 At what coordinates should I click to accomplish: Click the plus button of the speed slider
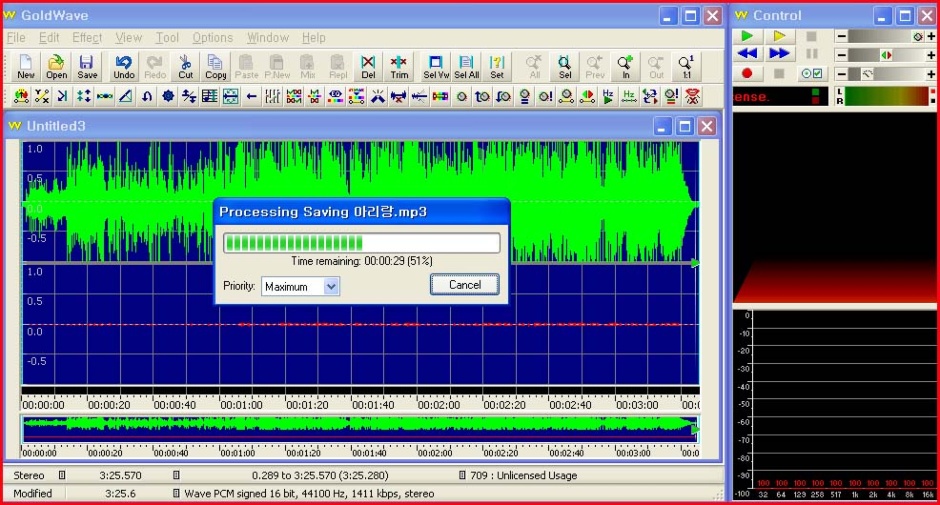coord(931,74)
